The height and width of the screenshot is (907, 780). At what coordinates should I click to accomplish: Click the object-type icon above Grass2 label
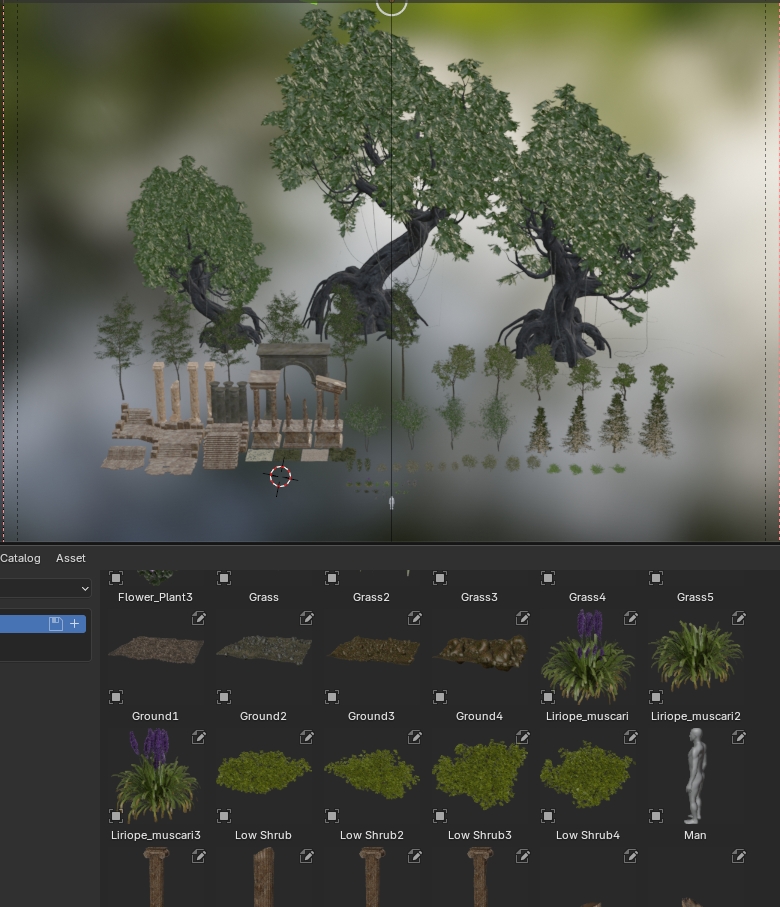(332, 577)
